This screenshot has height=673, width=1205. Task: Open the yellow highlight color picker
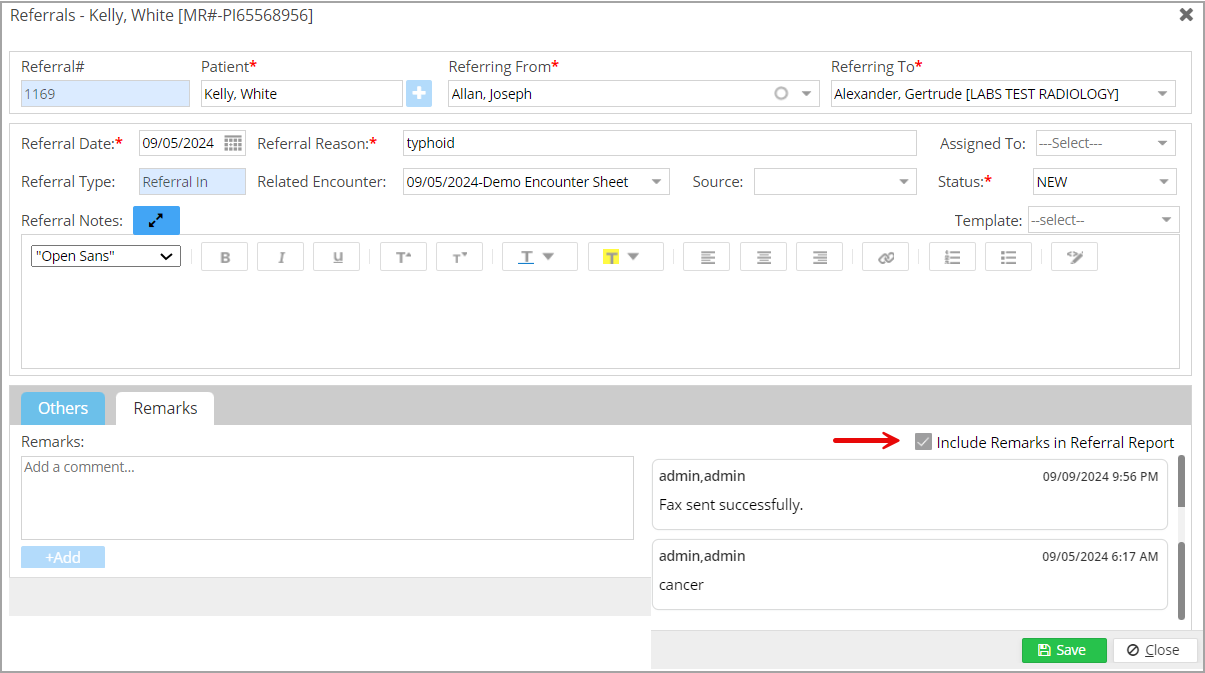point(625,257)
